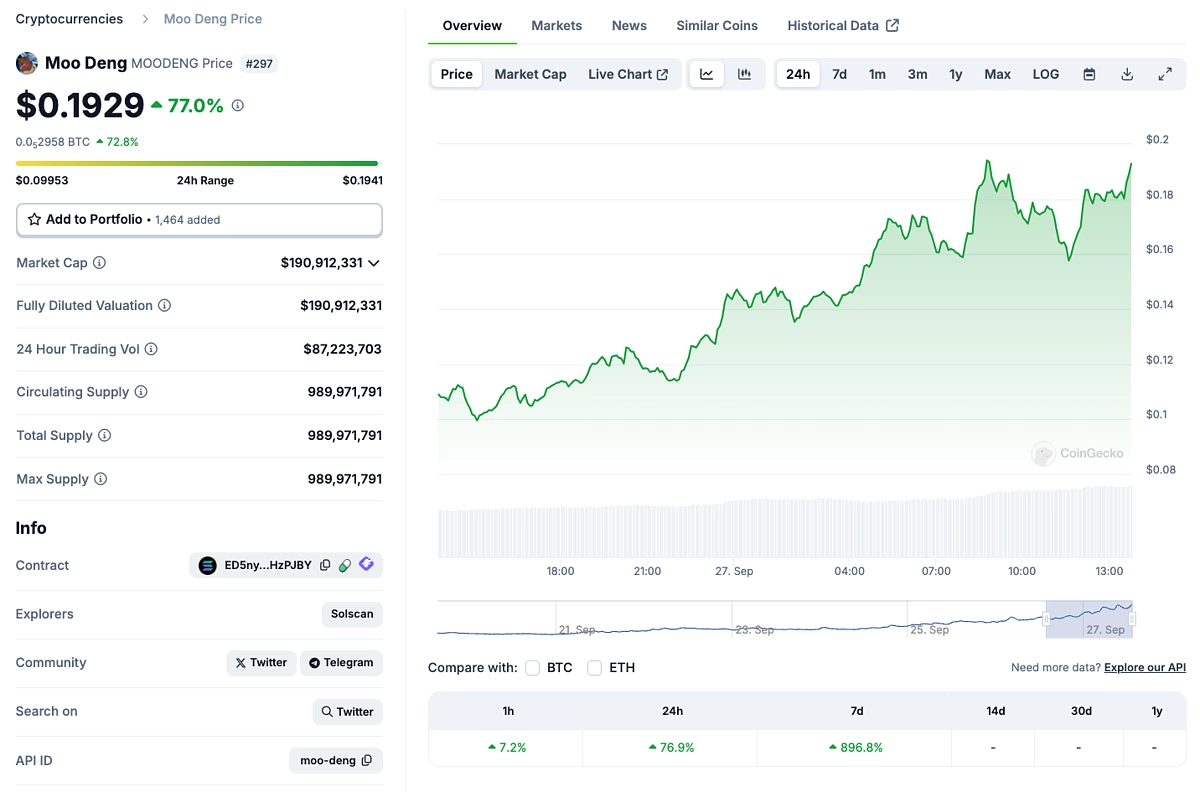The image size is (1200, 792).
Task: Toggle the LOG scale on chart
Action: [1045, 74]
